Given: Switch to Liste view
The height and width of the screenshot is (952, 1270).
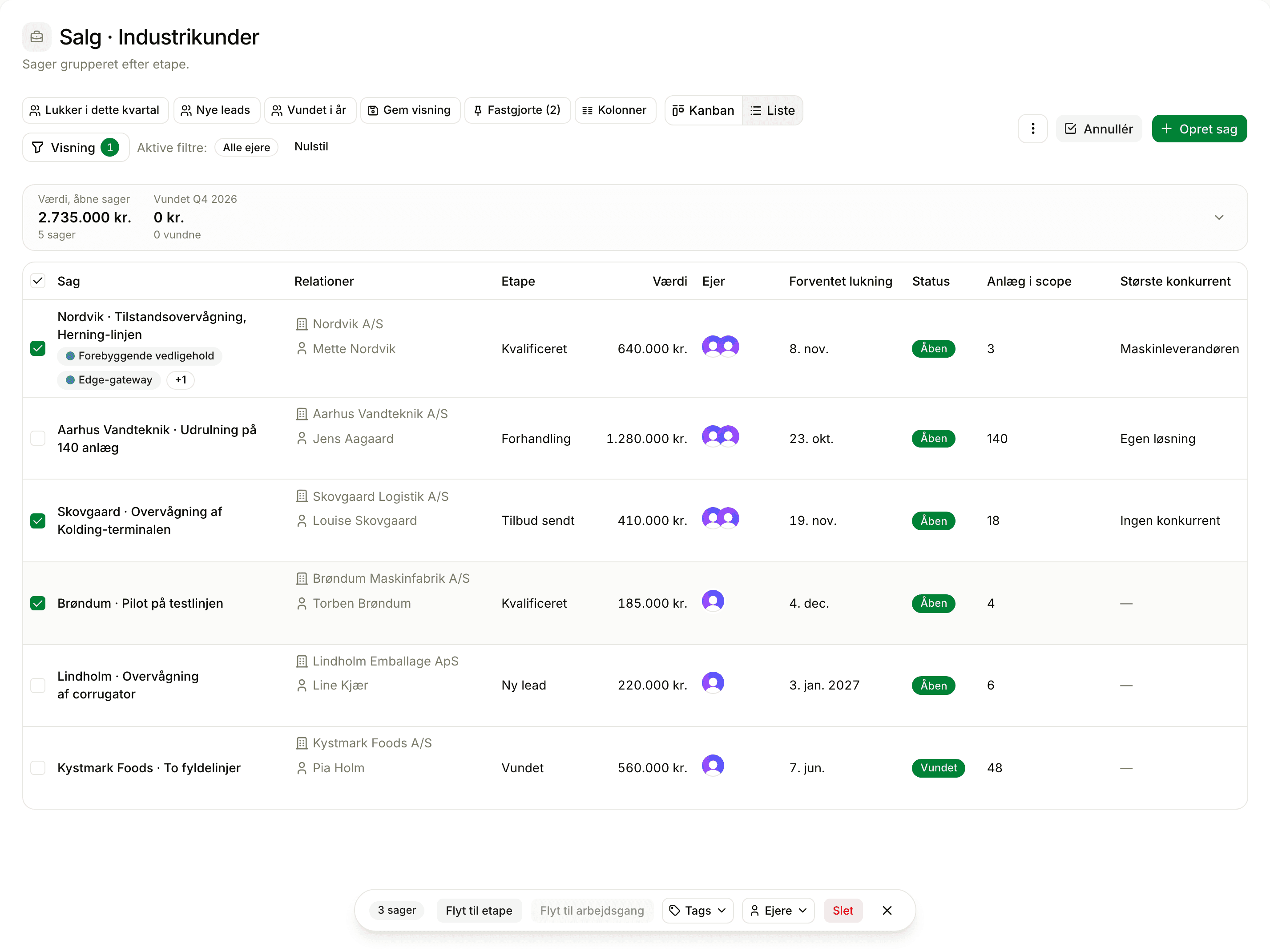Looking at the screenshot, I should (x=772, y=110).
